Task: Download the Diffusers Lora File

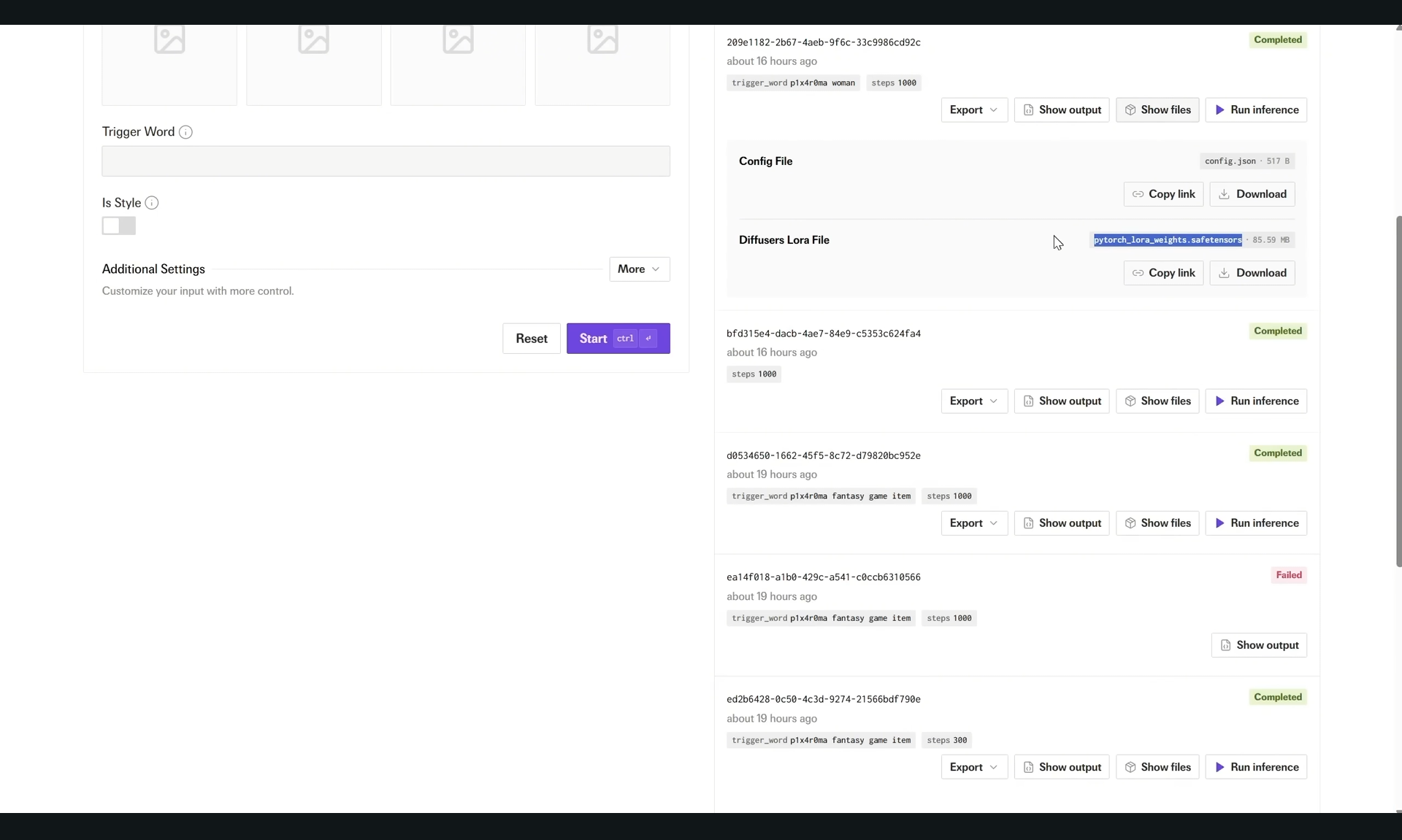Action: pyautogui.click(x=1252, y=273)
